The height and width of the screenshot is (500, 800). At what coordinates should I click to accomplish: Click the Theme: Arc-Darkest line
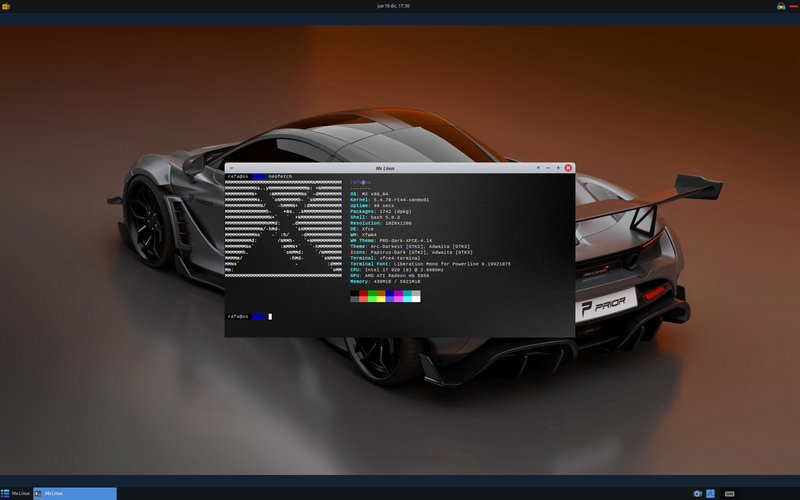pos(410,246)
